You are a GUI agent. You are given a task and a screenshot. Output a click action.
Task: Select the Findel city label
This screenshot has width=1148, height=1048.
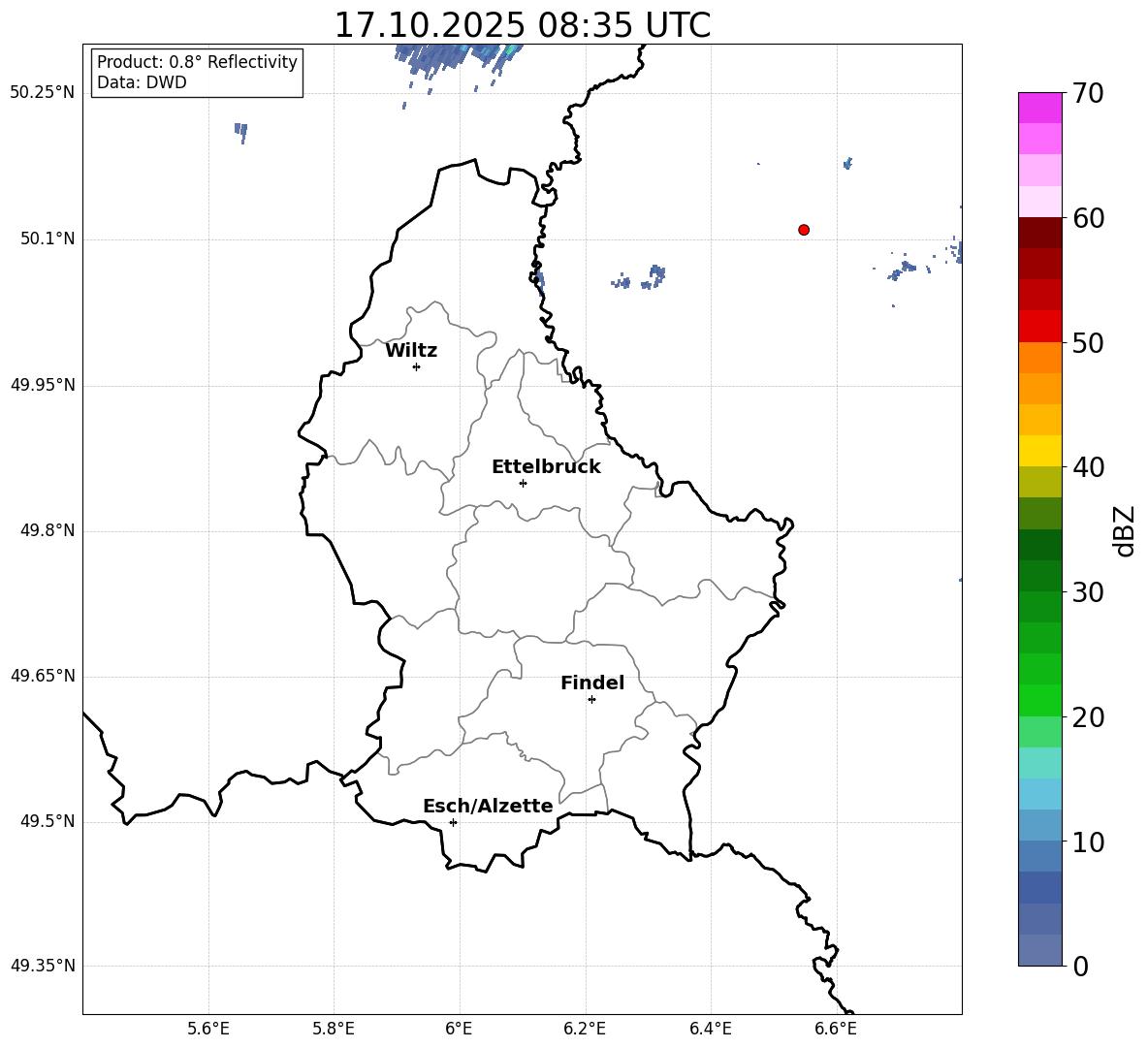point(592,683)
